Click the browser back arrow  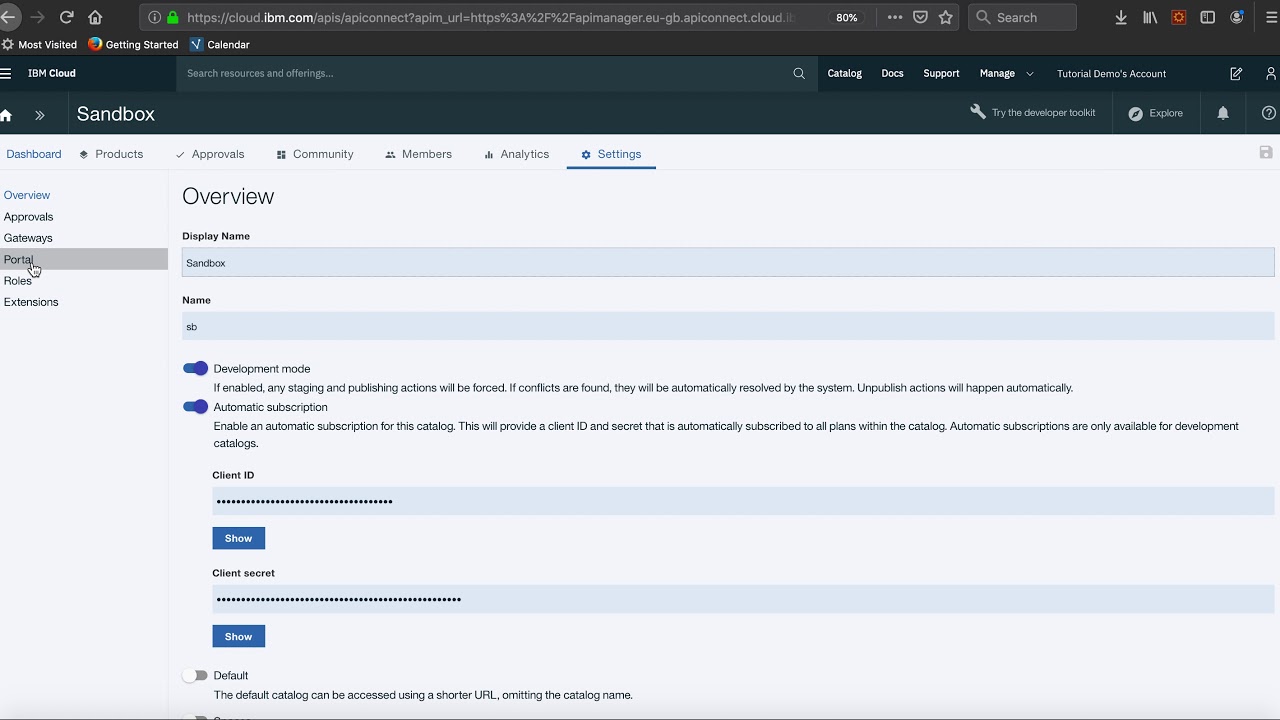point(8,17)
